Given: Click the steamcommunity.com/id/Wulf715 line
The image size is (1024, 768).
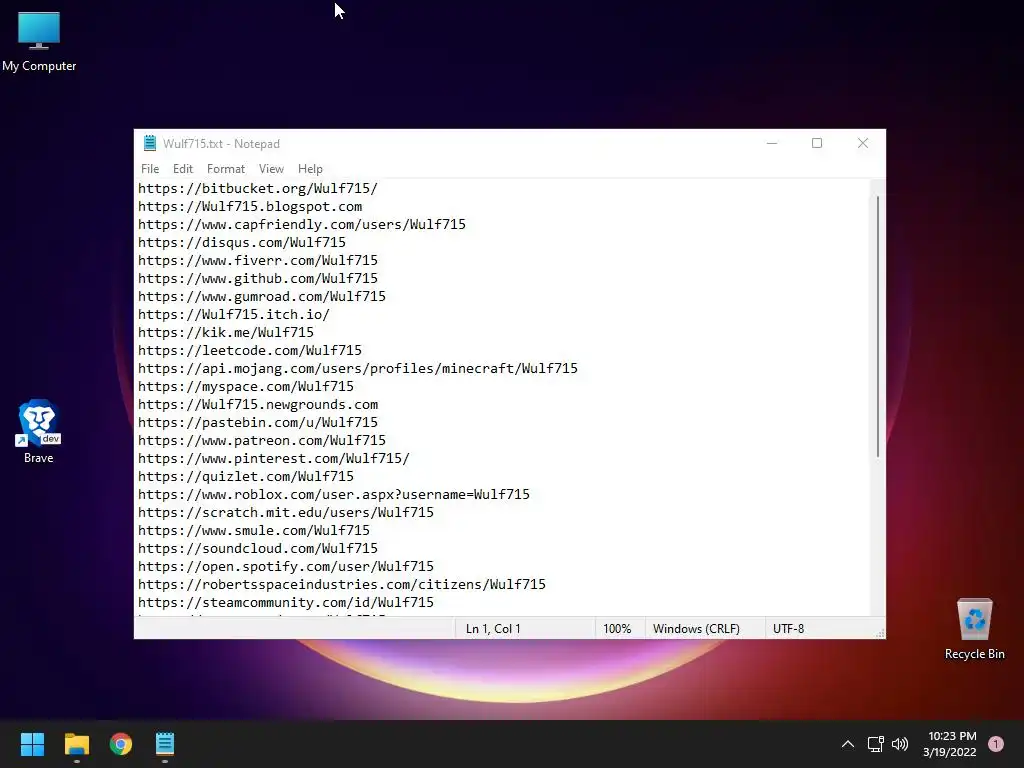Looking at the screenshot, I should point(285,603).
